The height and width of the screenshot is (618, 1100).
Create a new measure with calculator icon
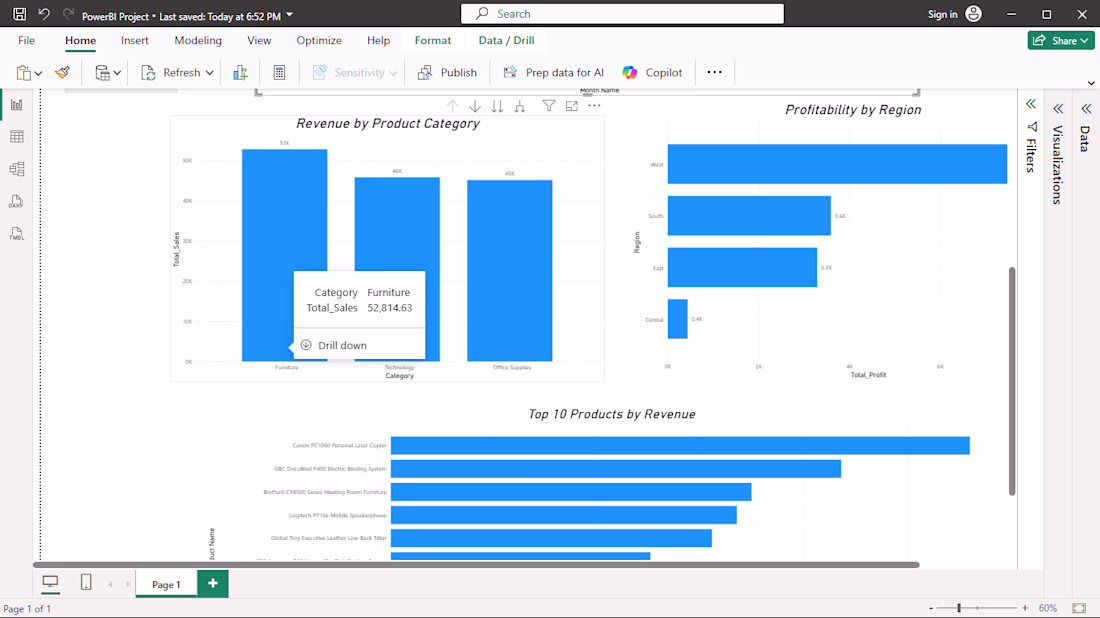[279, 72]
